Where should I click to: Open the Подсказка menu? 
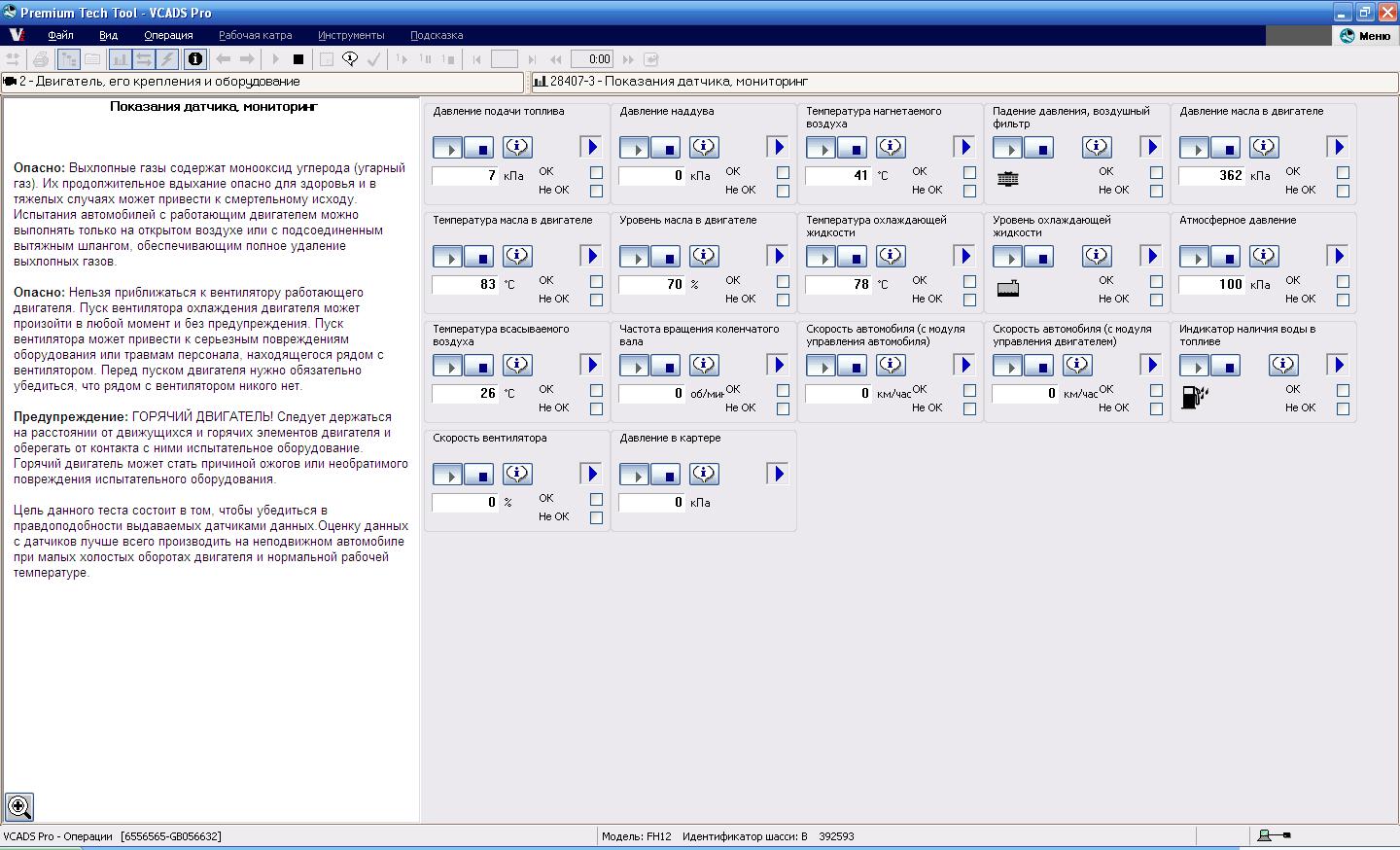(437, 35)
